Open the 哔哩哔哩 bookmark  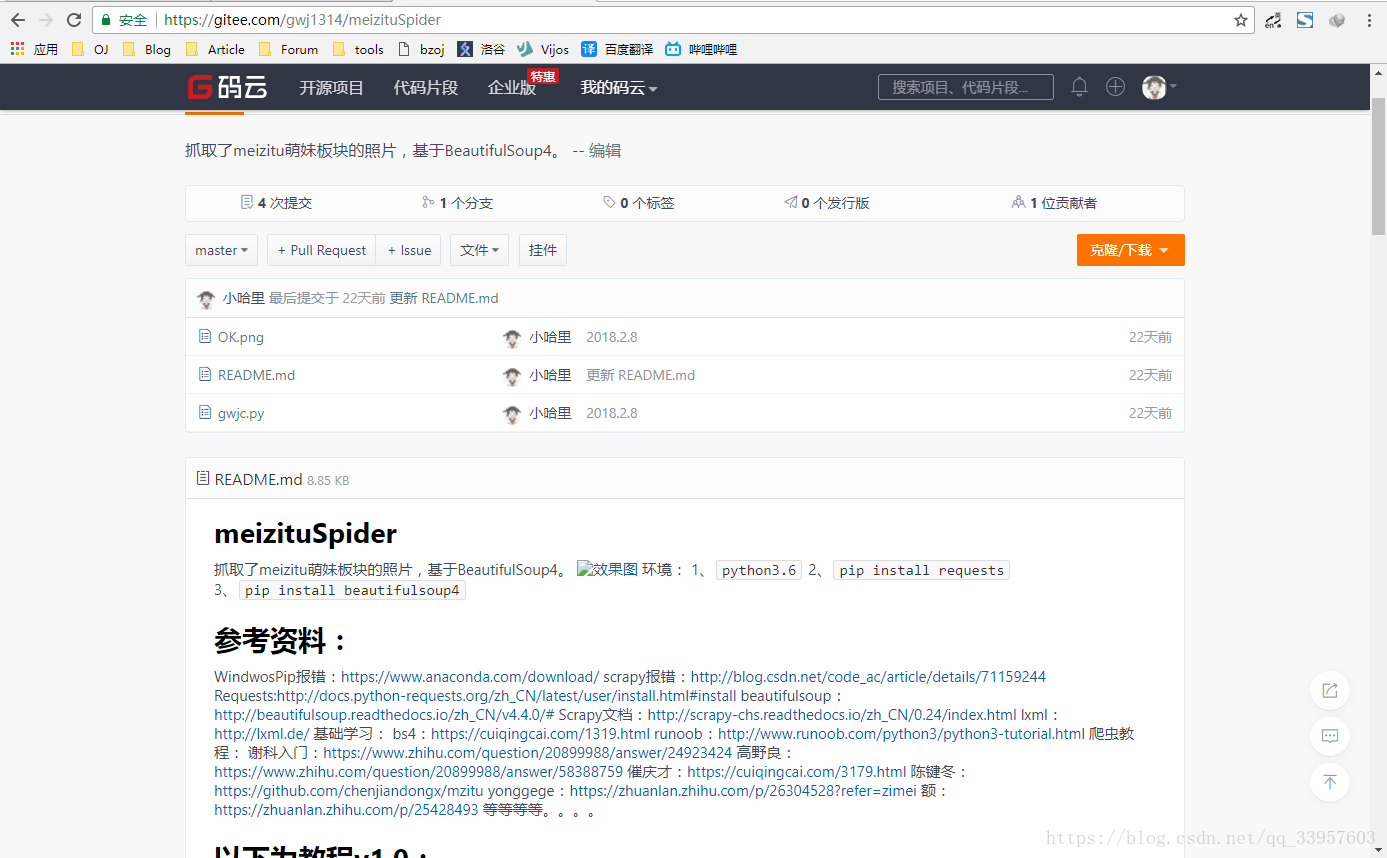(x=701, y=49)
